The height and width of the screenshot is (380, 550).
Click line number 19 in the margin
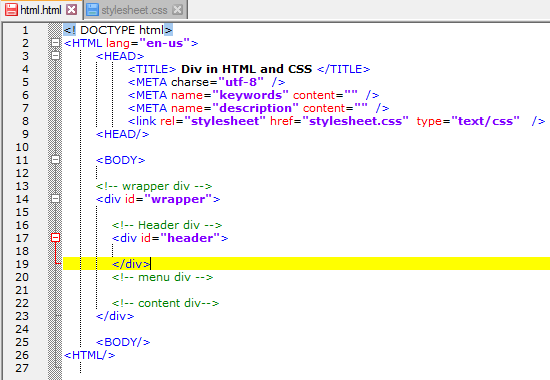coord(22,264)
